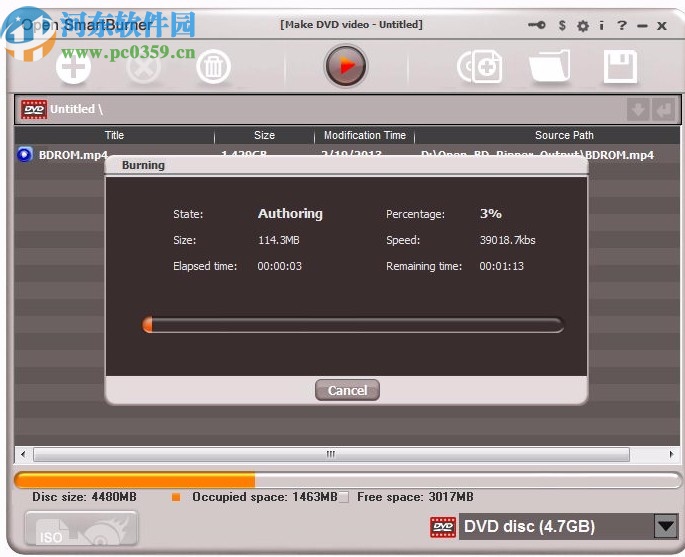The image size is (685, 557).
Task: Minimize the Open SmartBurner window
Action: coord(642,26)
